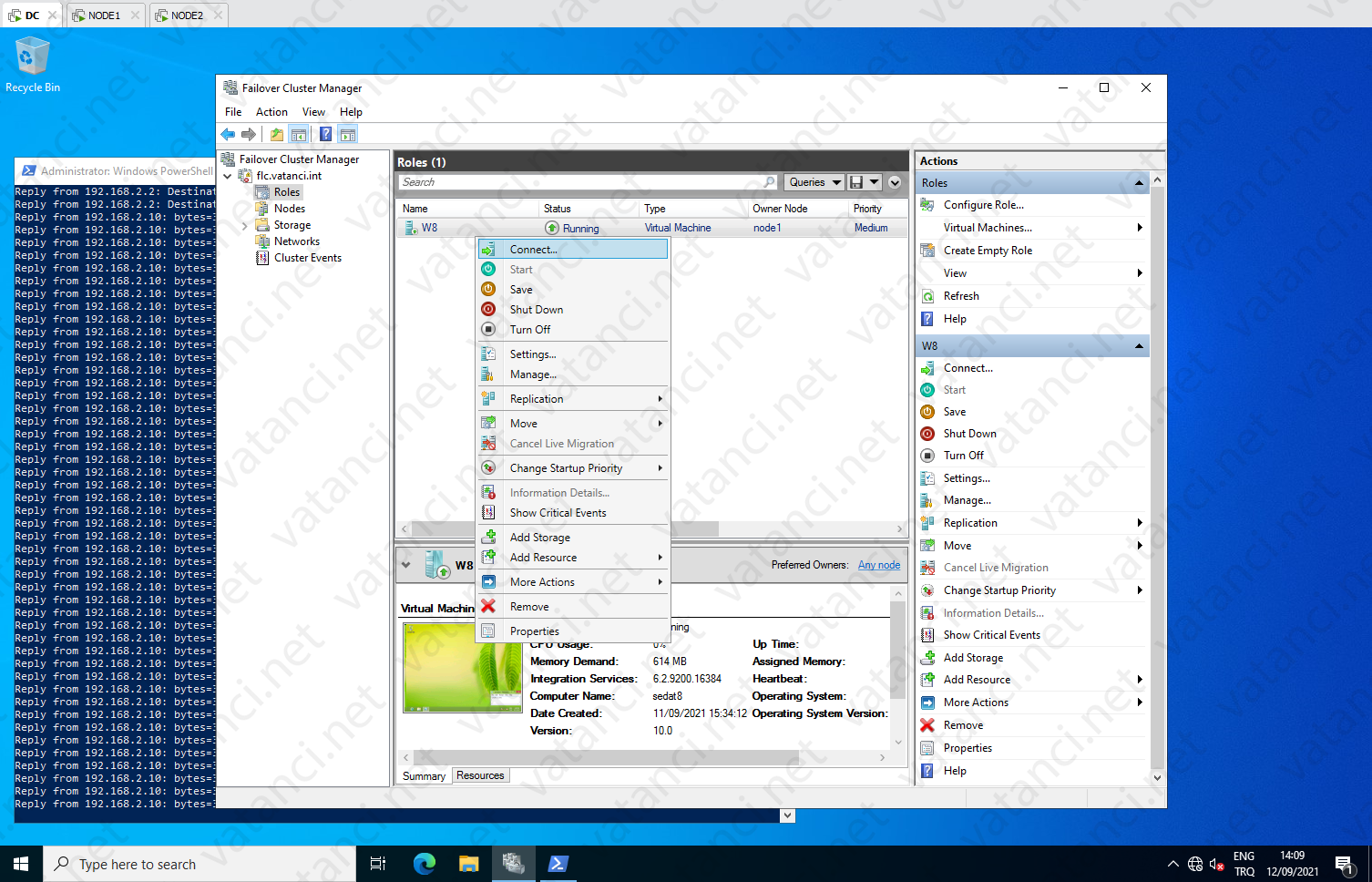Open File Explorer from the taskbar

click(469, 864)
